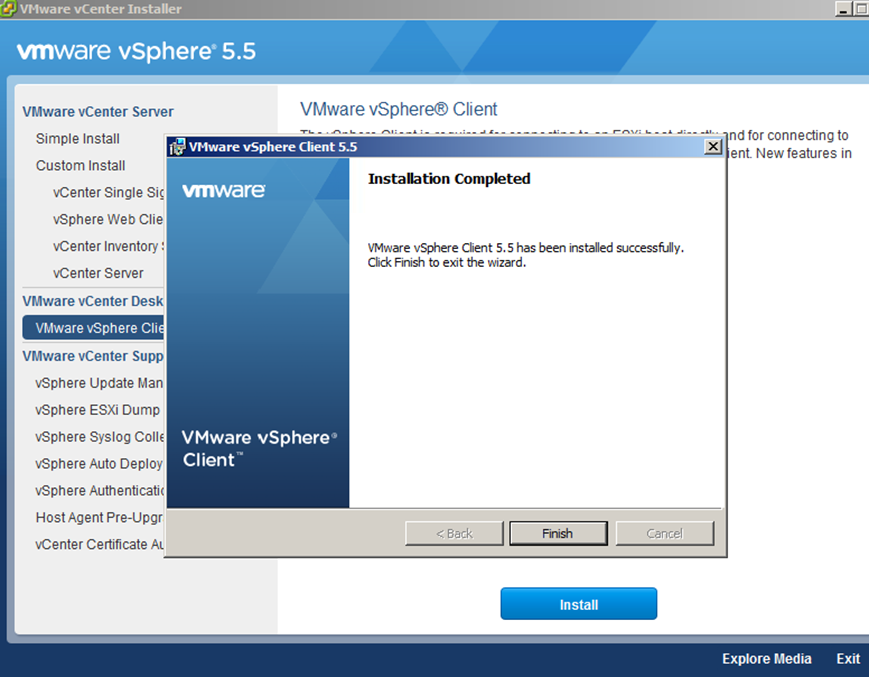Select Simple Install in the sidebar
Image resolution: width=869 pixels, height=677 pixels.
[78, 139]
